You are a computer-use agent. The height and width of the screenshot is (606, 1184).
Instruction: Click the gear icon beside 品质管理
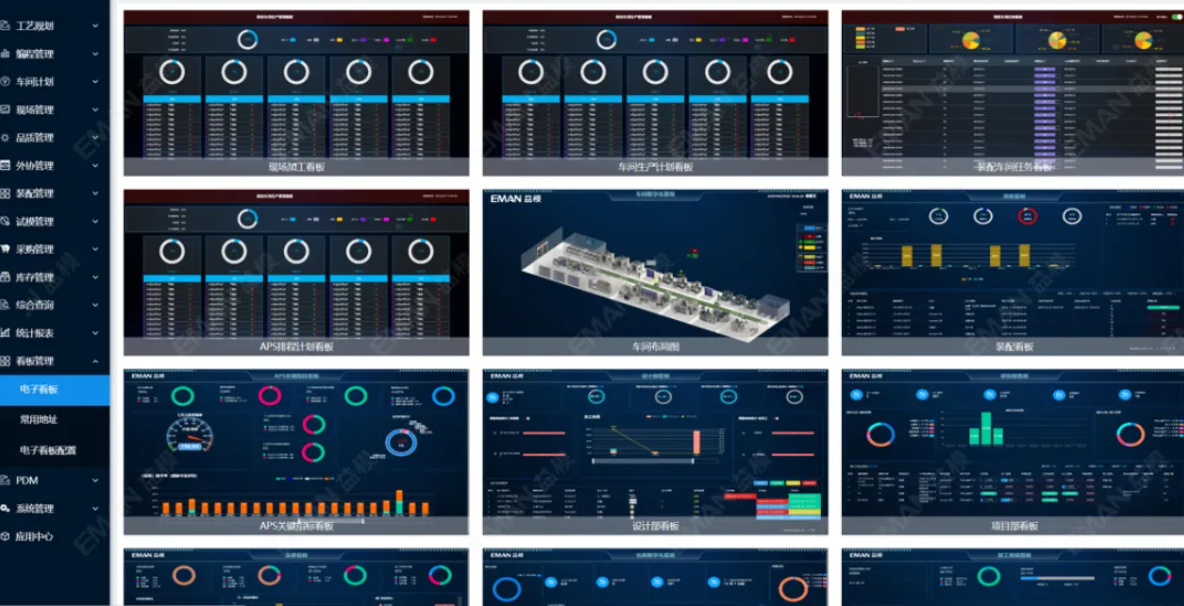pos(5,137)
